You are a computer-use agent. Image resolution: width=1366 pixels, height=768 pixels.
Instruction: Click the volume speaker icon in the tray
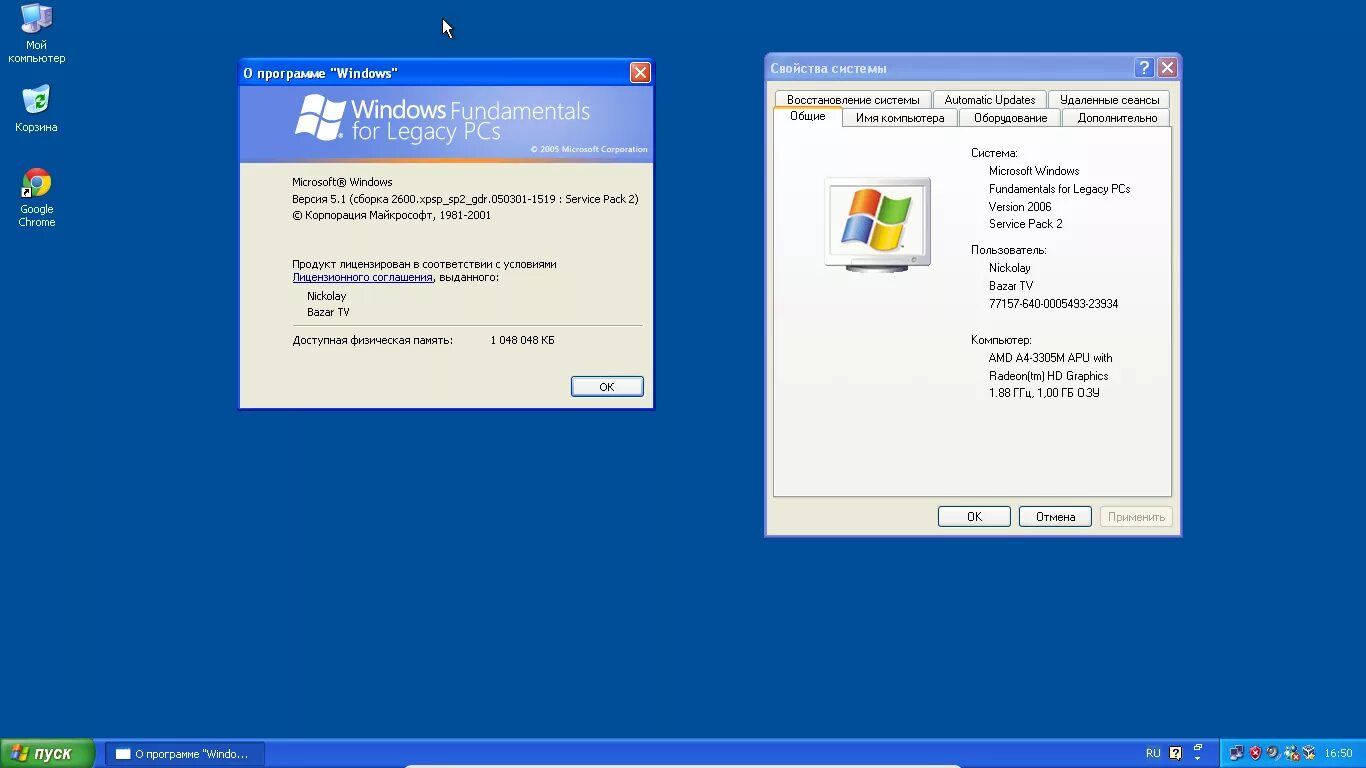[x=1272, y=752]
